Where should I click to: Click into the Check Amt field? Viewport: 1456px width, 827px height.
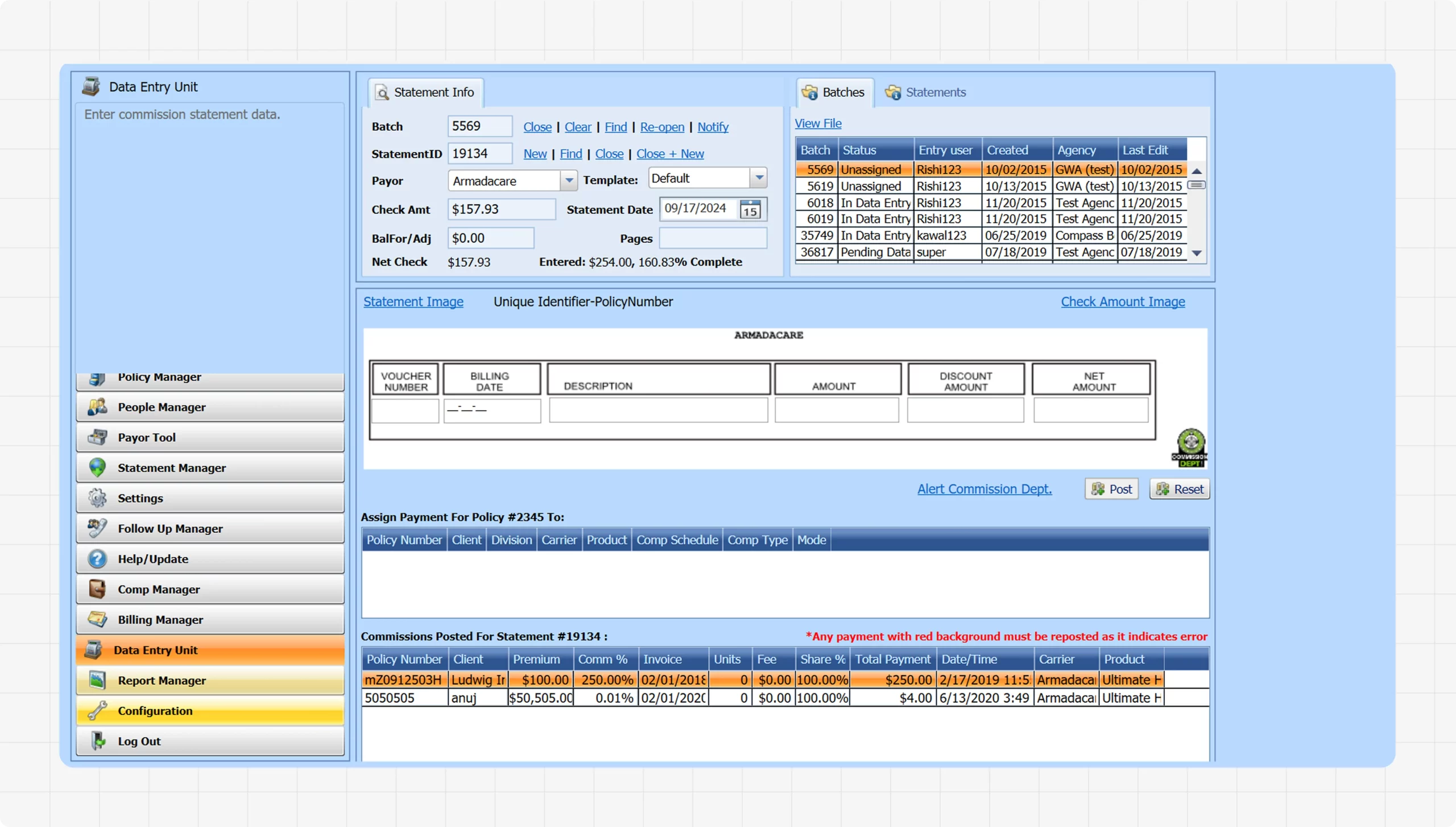coord(501,209)
